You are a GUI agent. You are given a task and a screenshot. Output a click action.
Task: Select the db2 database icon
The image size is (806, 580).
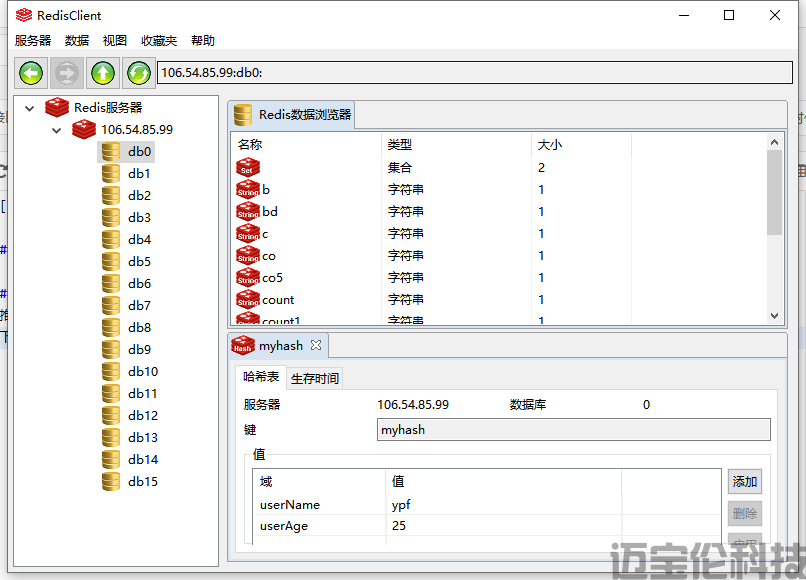point(111,196)
